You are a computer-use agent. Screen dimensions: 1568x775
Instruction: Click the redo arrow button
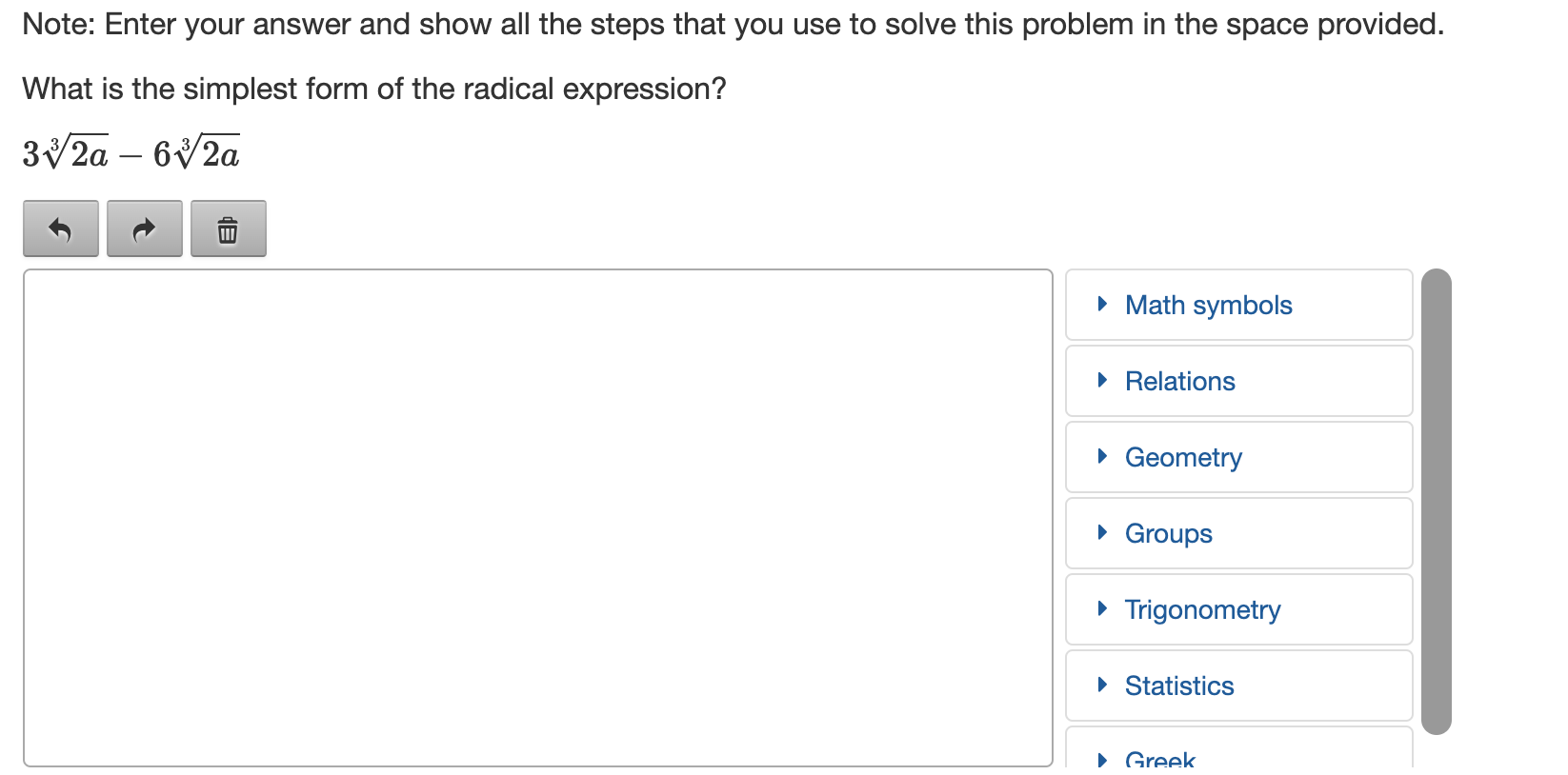point(145,229)
